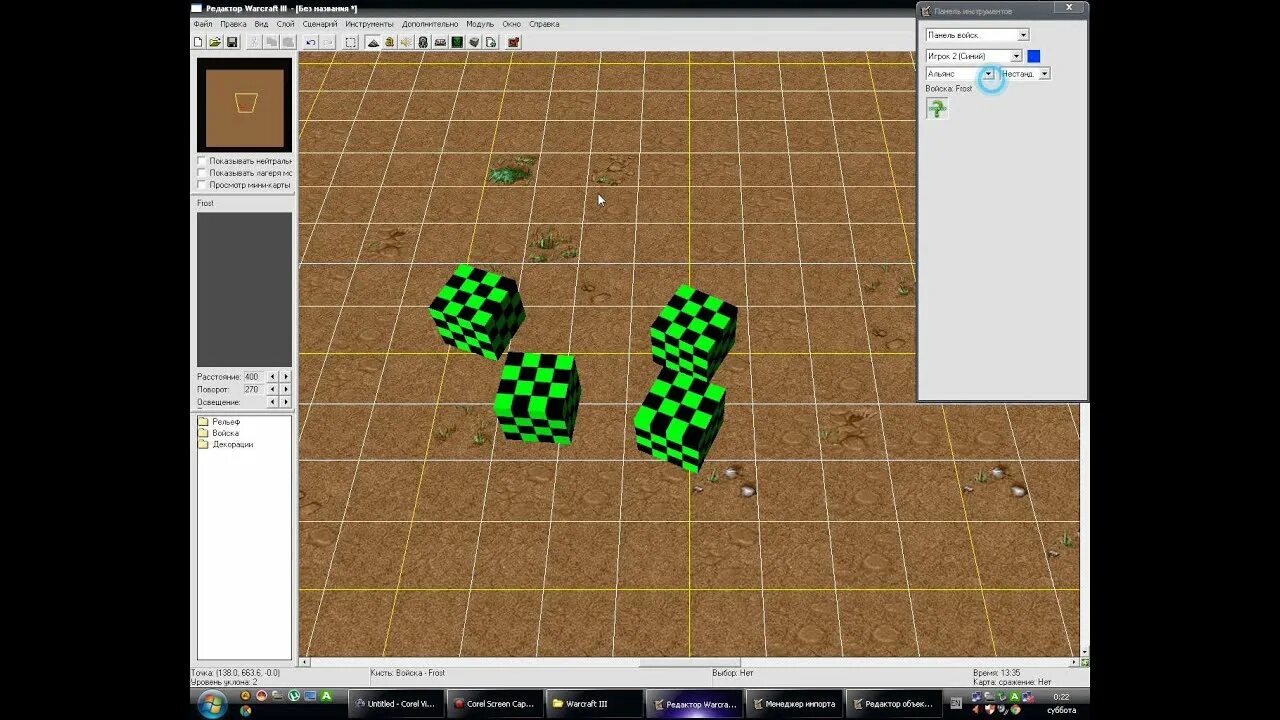This screenshot has height=720, width=1280.
Task: Click the taskbar clock showing 0:22
Action: pyautogui.click(x=1061, y=697)
